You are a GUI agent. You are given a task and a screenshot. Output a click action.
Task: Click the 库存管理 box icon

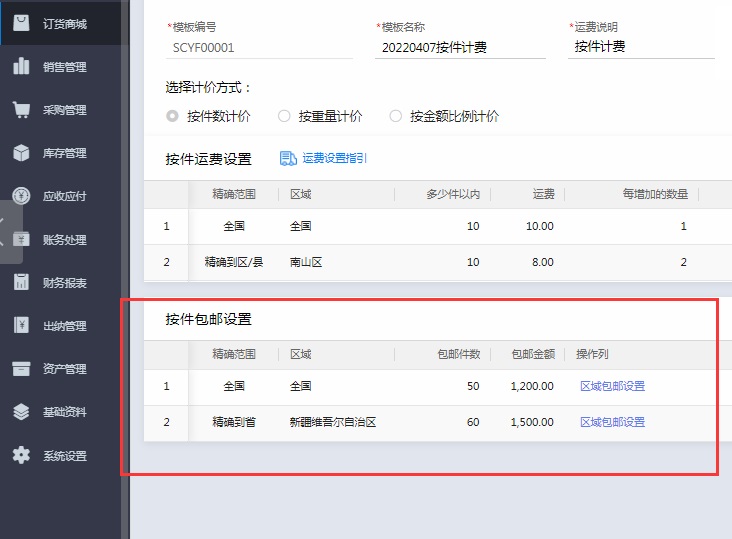click(x=21, y=153)
